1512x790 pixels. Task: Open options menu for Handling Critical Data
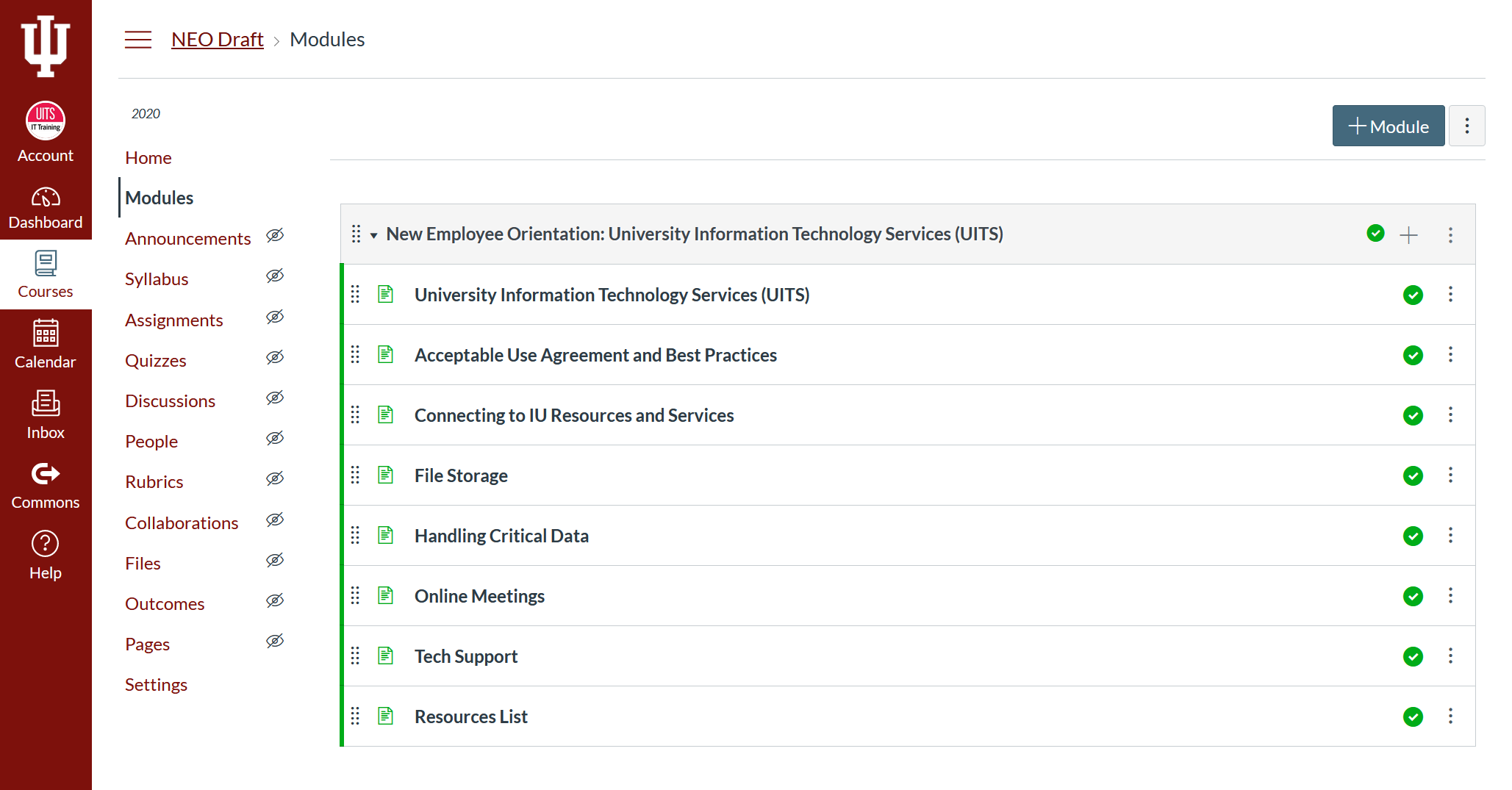tap(1450, 535)
